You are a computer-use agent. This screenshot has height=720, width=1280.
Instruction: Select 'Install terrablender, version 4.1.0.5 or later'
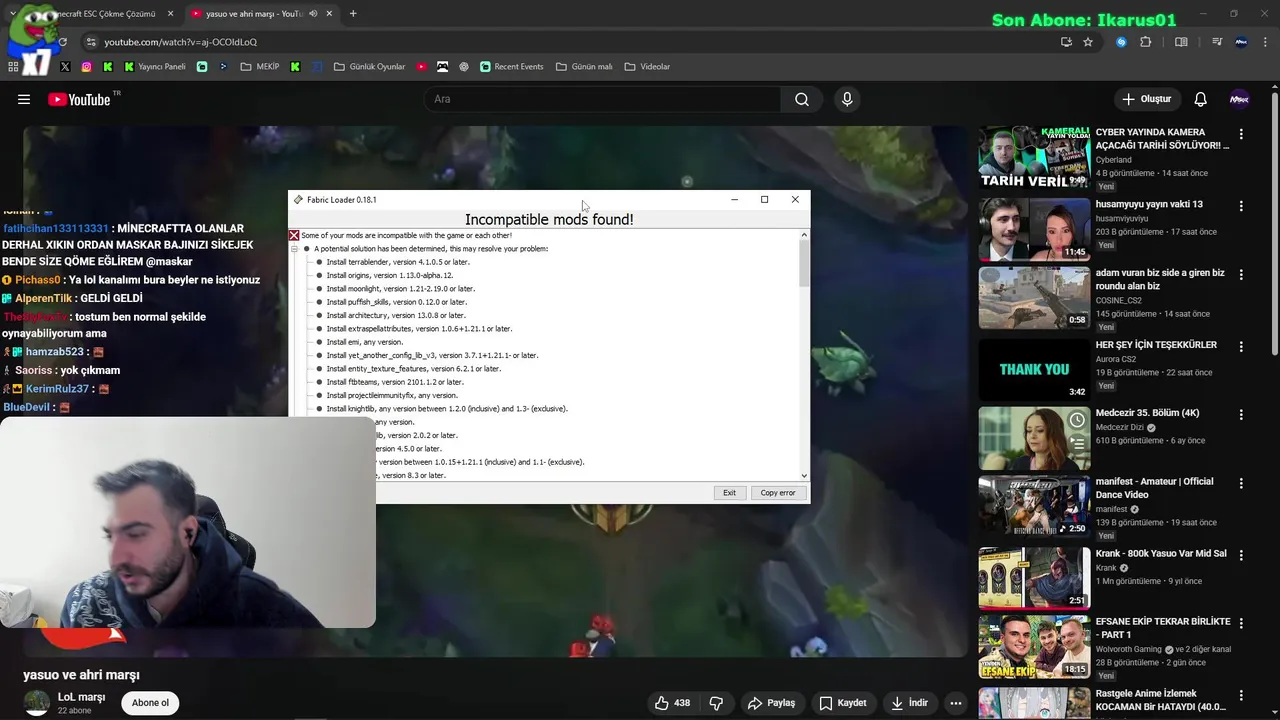coord(398,262)
